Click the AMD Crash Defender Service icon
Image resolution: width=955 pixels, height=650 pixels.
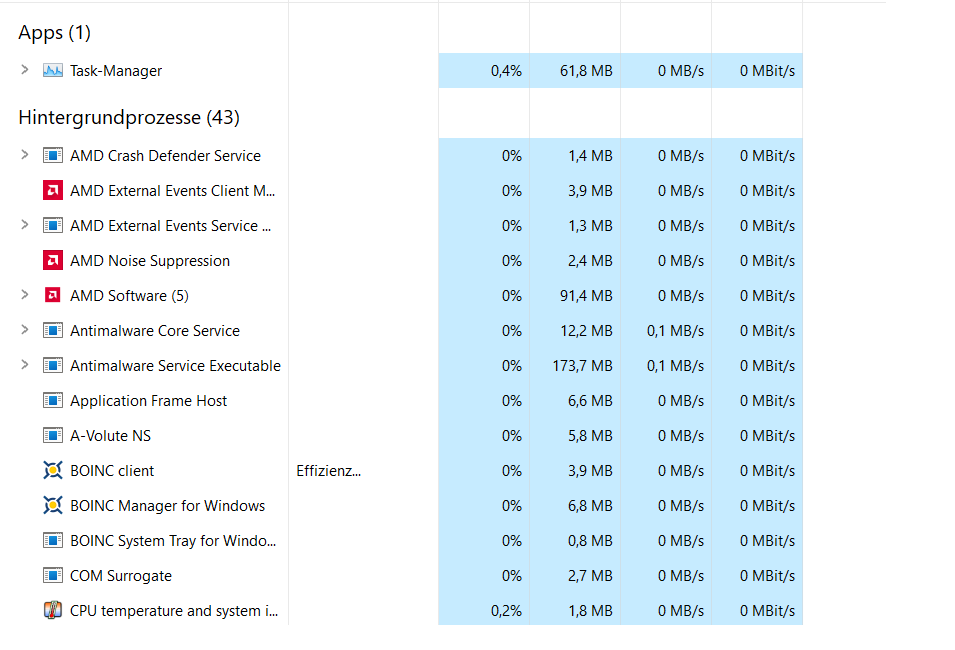[x=53, y=156]
